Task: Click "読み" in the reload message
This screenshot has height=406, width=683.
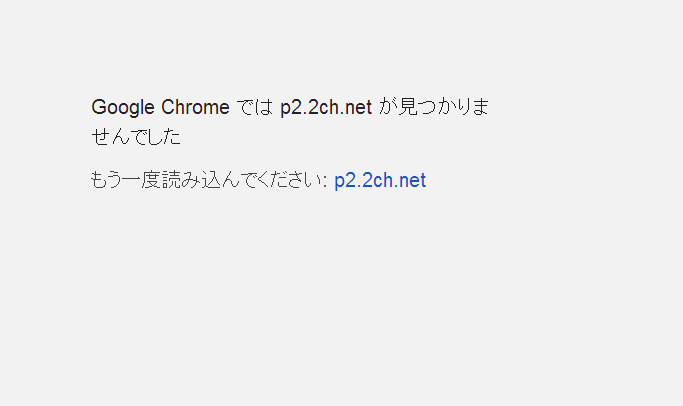Action: click(x=183, y=180)
